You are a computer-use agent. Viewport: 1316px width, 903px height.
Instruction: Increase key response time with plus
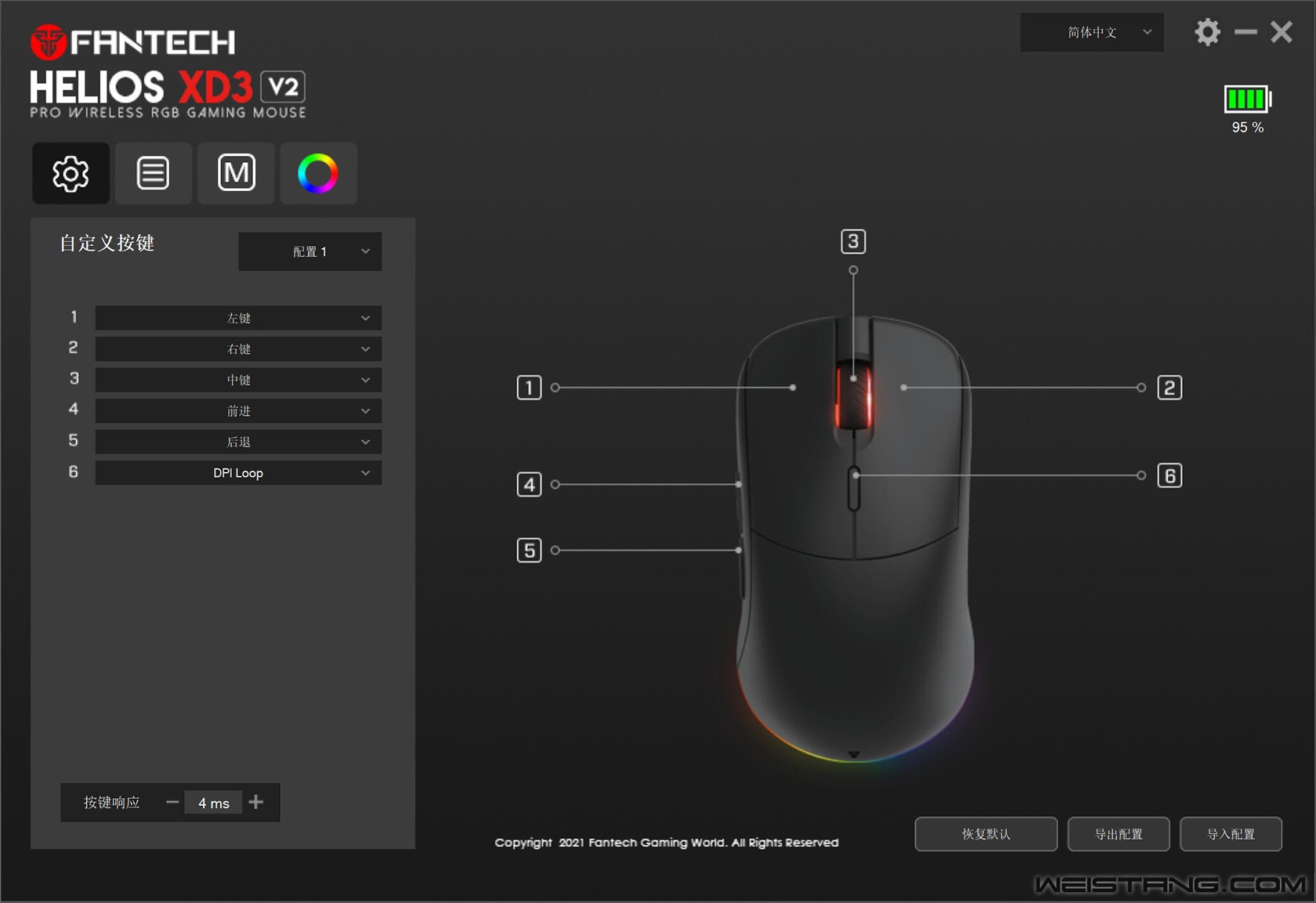tap(256, 802)
